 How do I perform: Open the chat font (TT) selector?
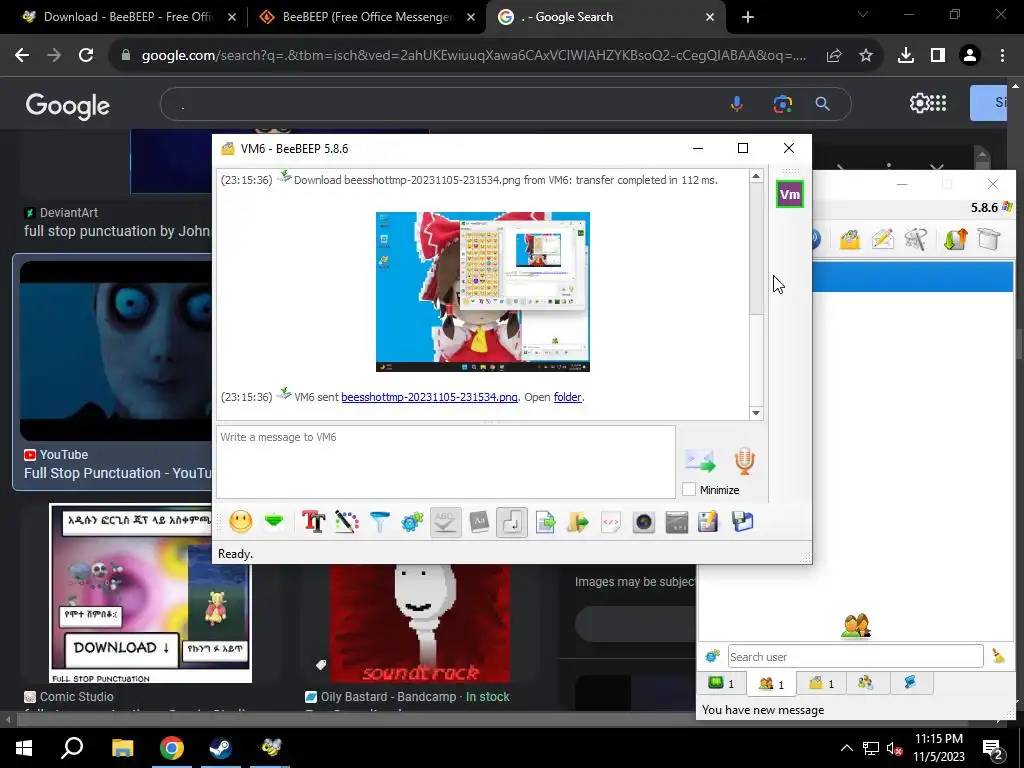tap(313, 522)
